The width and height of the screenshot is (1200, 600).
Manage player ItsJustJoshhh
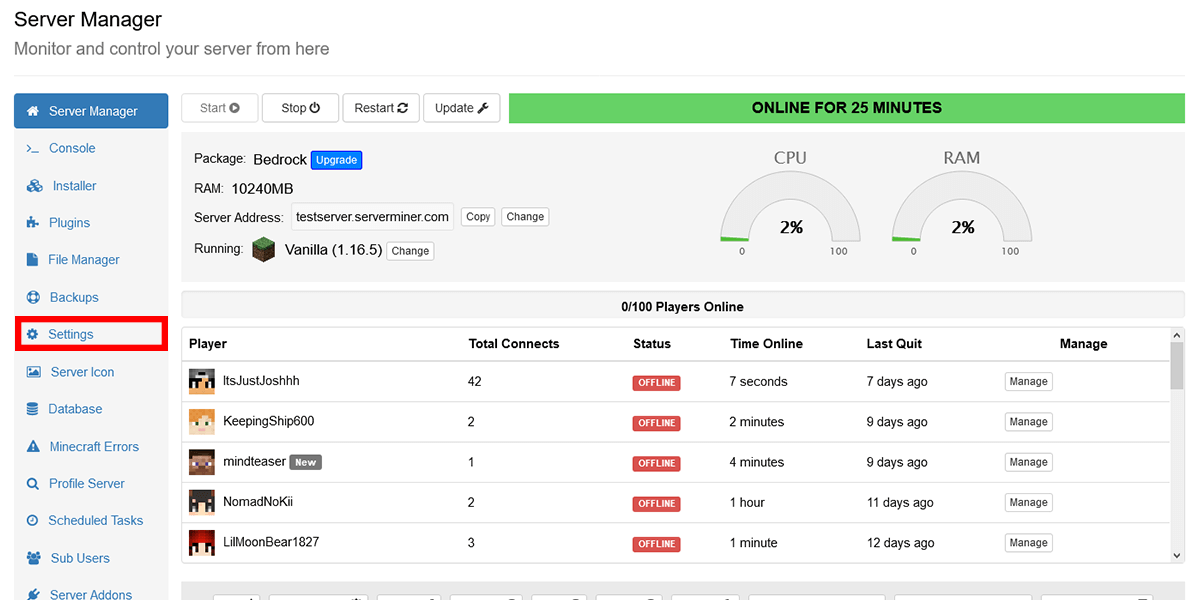coord(1028,381)
